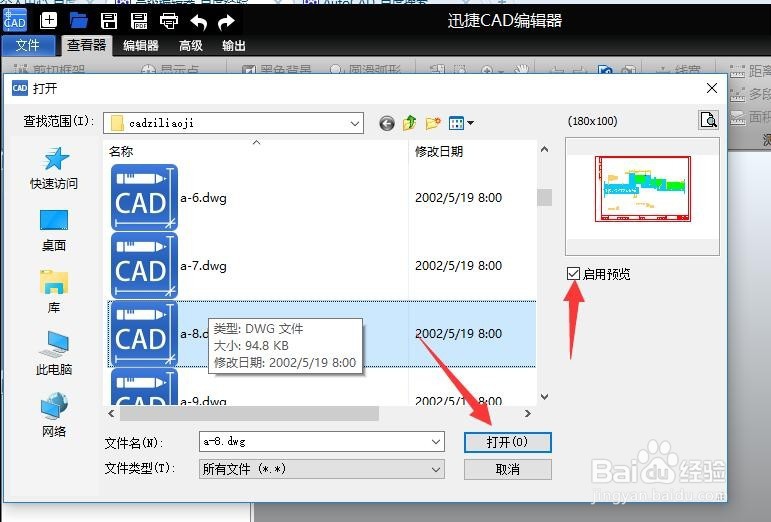Click the save as PDF icon
The height and width of the screenshot is (522, 771).
coord(139,21)
